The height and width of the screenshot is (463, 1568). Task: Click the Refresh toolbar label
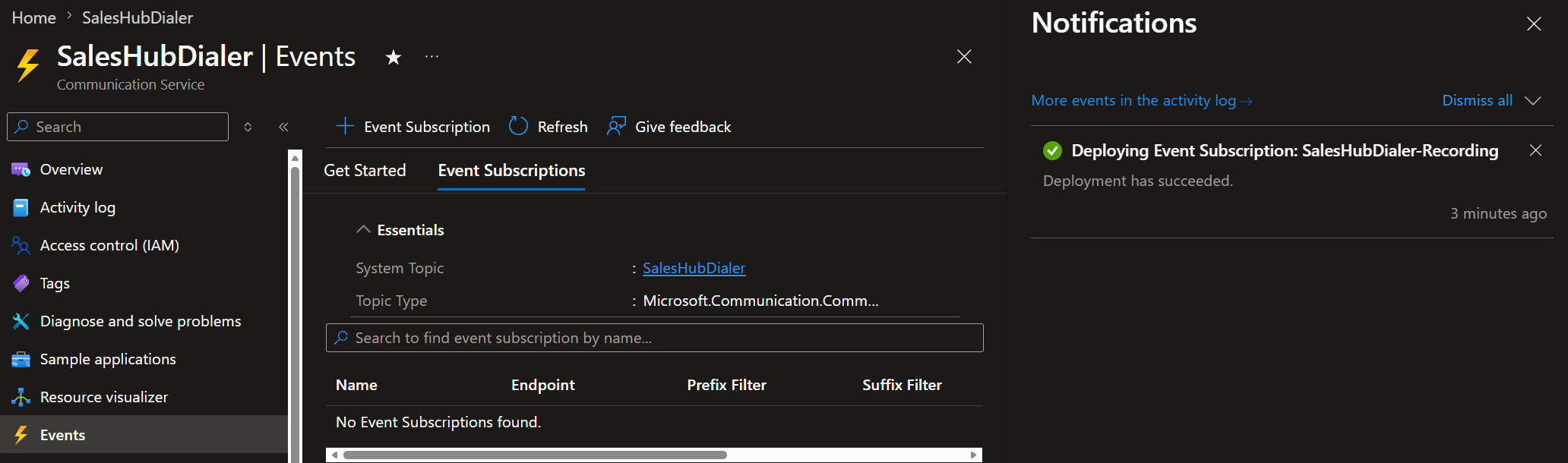click(563, 127)
